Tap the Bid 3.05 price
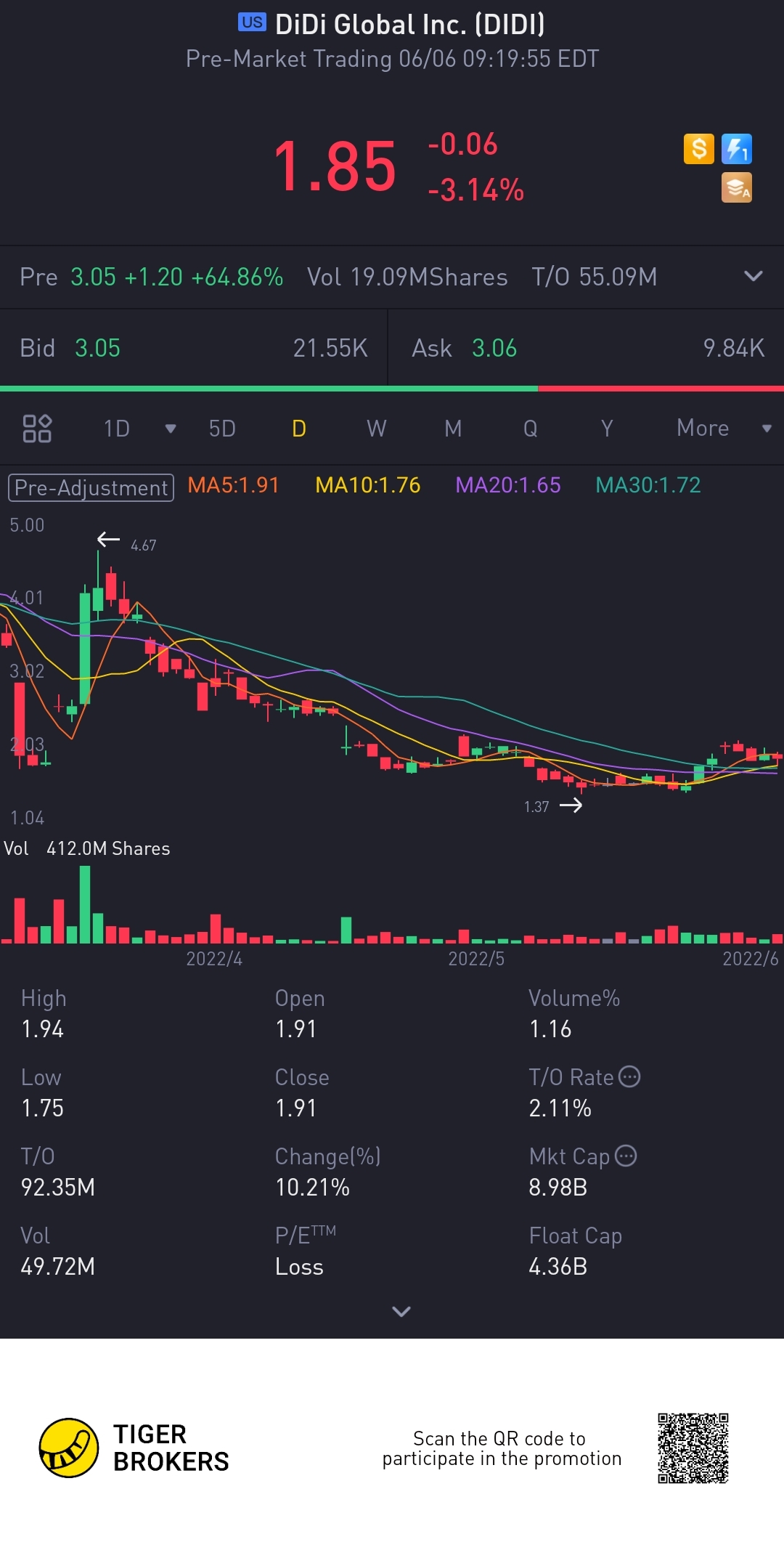This screenshot has height=1558, width=784. click(x=97, y=348)
